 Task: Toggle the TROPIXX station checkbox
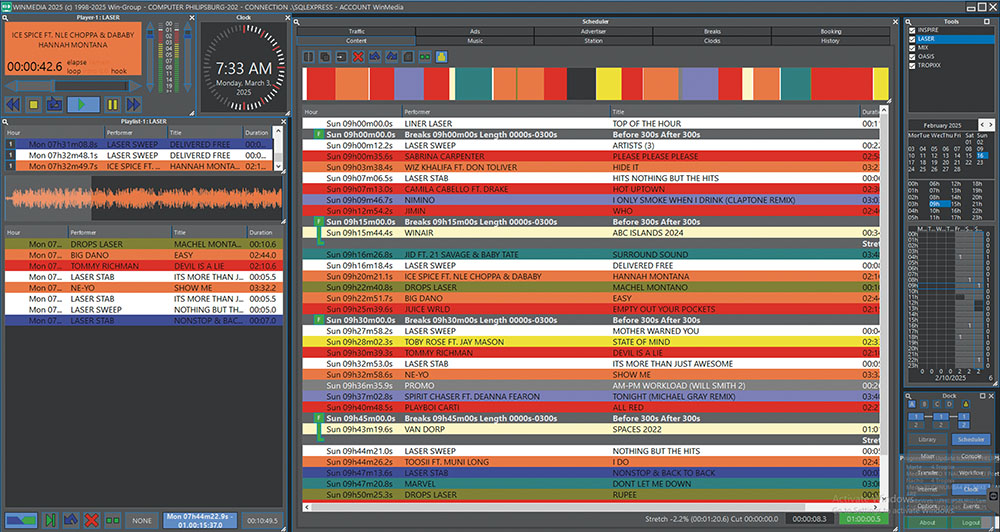912,65
